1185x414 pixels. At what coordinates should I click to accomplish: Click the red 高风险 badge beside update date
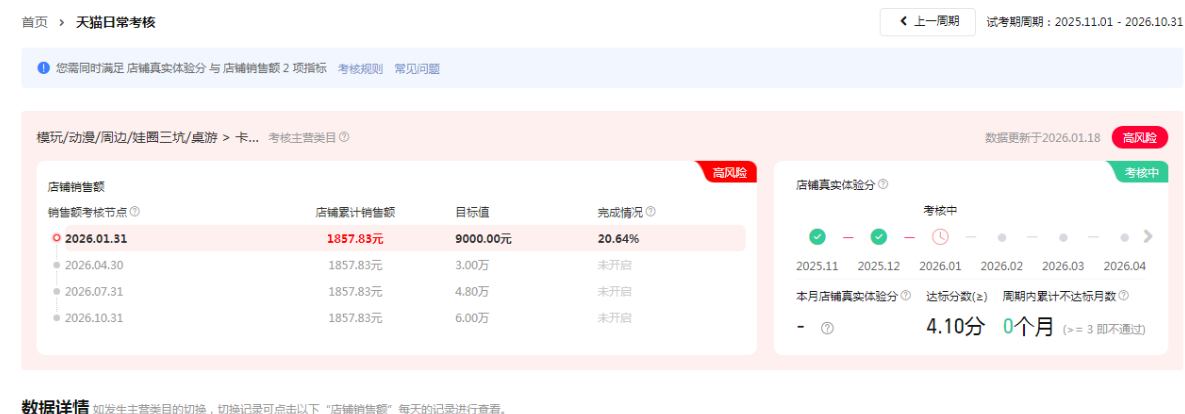(1140, 137)
